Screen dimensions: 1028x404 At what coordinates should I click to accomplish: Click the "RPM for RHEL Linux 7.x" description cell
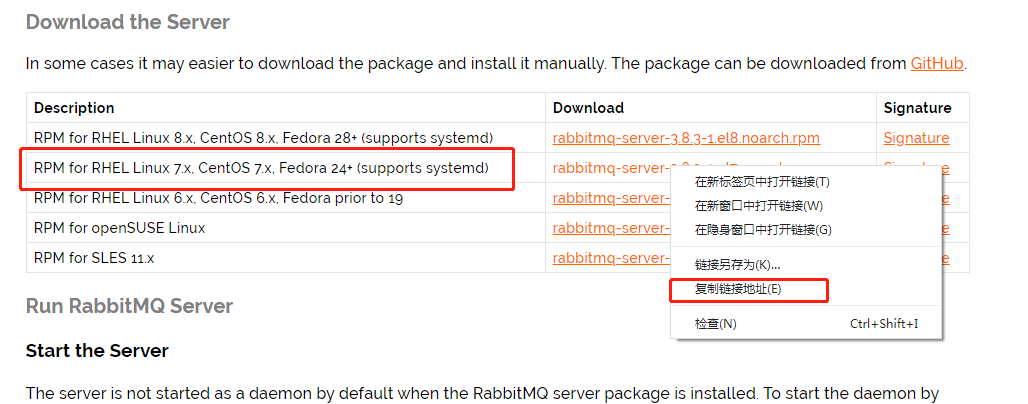click(x=261, y=168)
